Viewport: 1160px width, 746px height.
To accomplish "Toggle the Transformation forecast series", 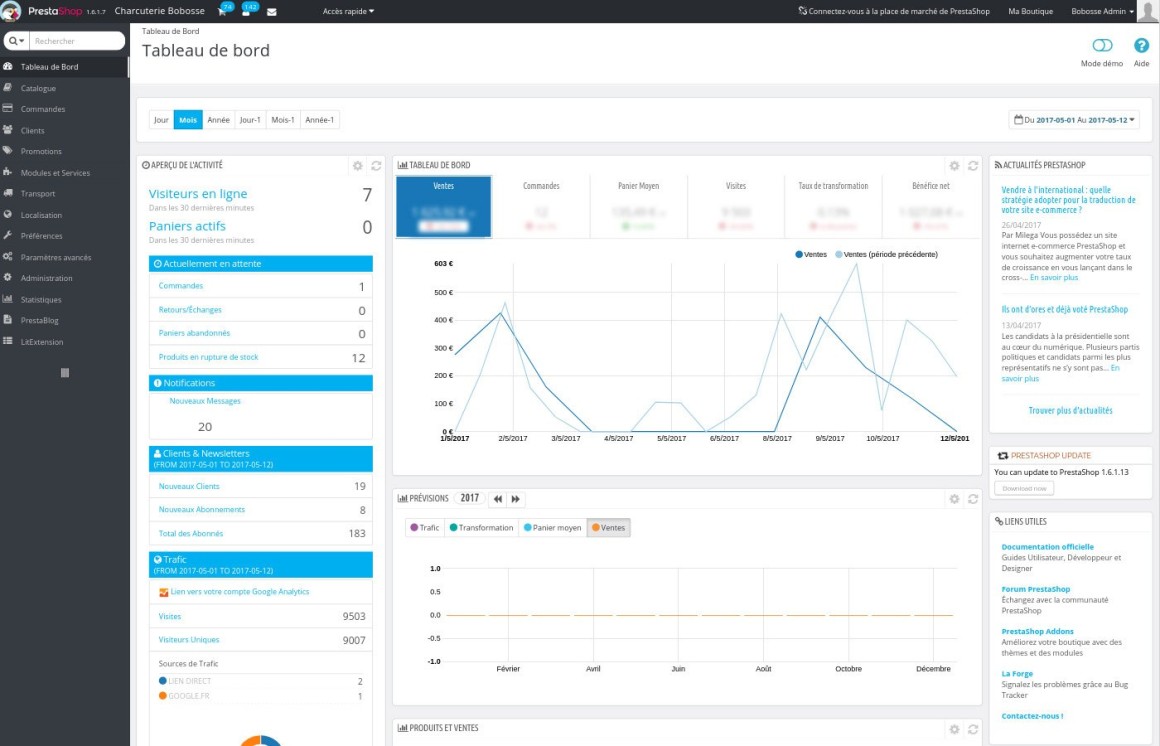I will tap(481, 528).
